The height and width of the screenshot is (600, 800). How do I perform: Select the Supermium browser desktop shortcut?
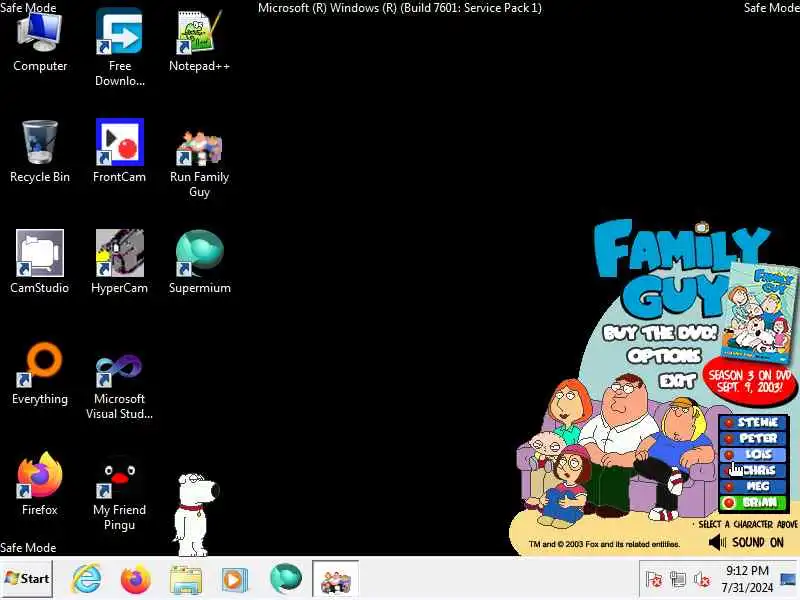point(199,262)
